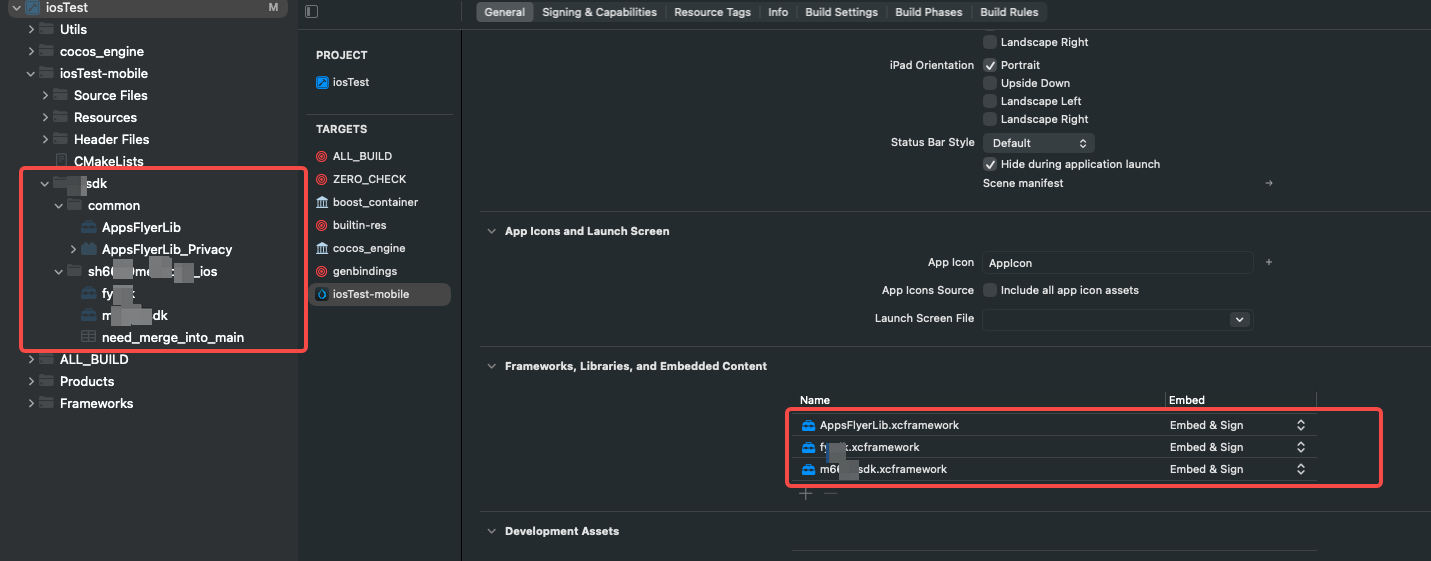The height and width of the screenshot is (561, 1431).
Task: Select the iosTest project icon
Action: (x=322, y=82)
